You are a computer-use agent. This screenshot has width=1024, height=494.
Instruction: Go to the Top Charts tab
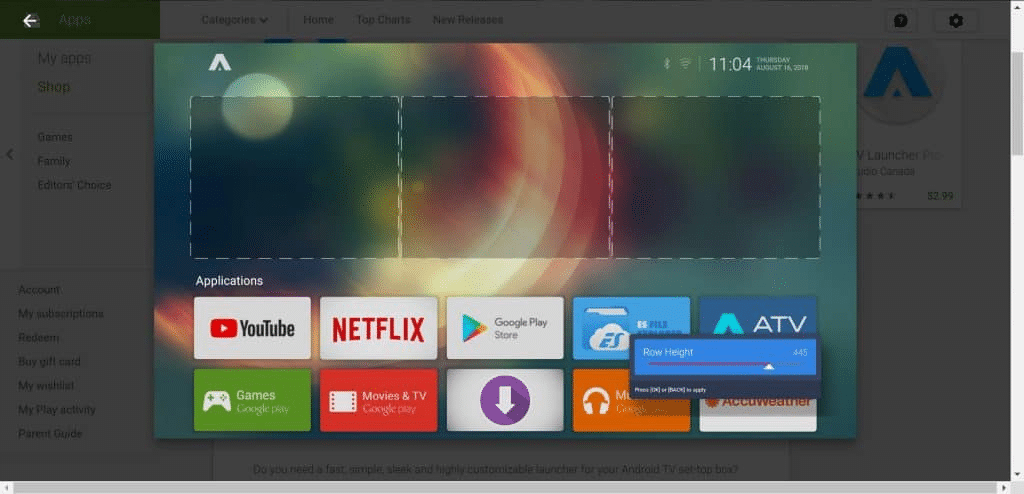pos(383,20)
